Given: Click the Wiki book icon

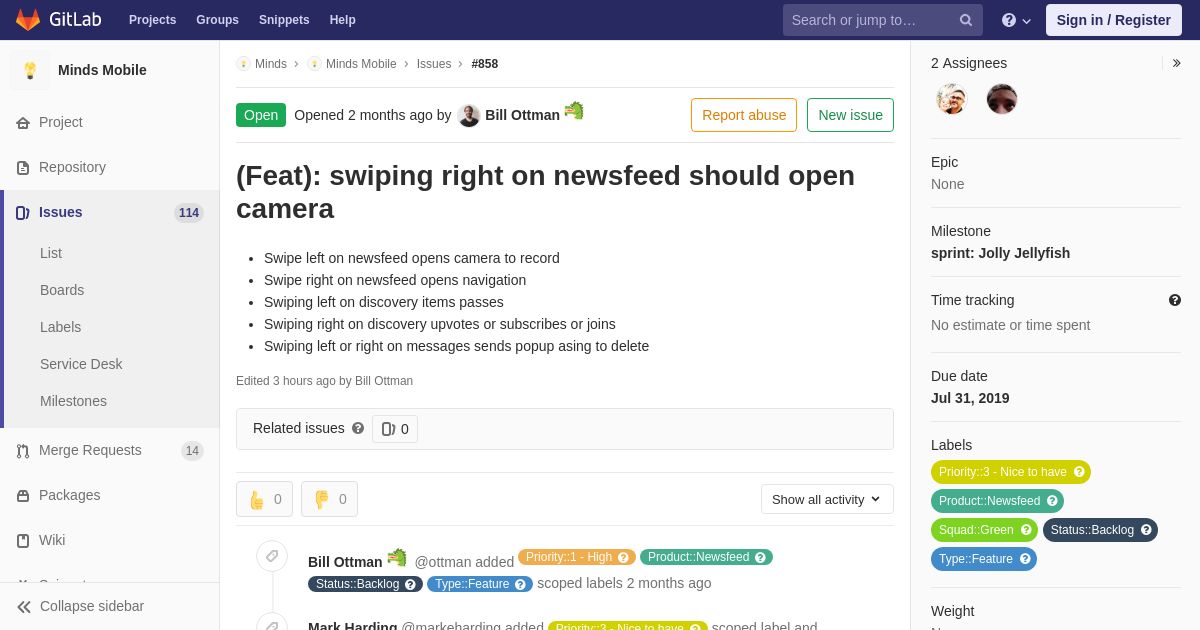Looking at the screenshot, I should point(23,541).
